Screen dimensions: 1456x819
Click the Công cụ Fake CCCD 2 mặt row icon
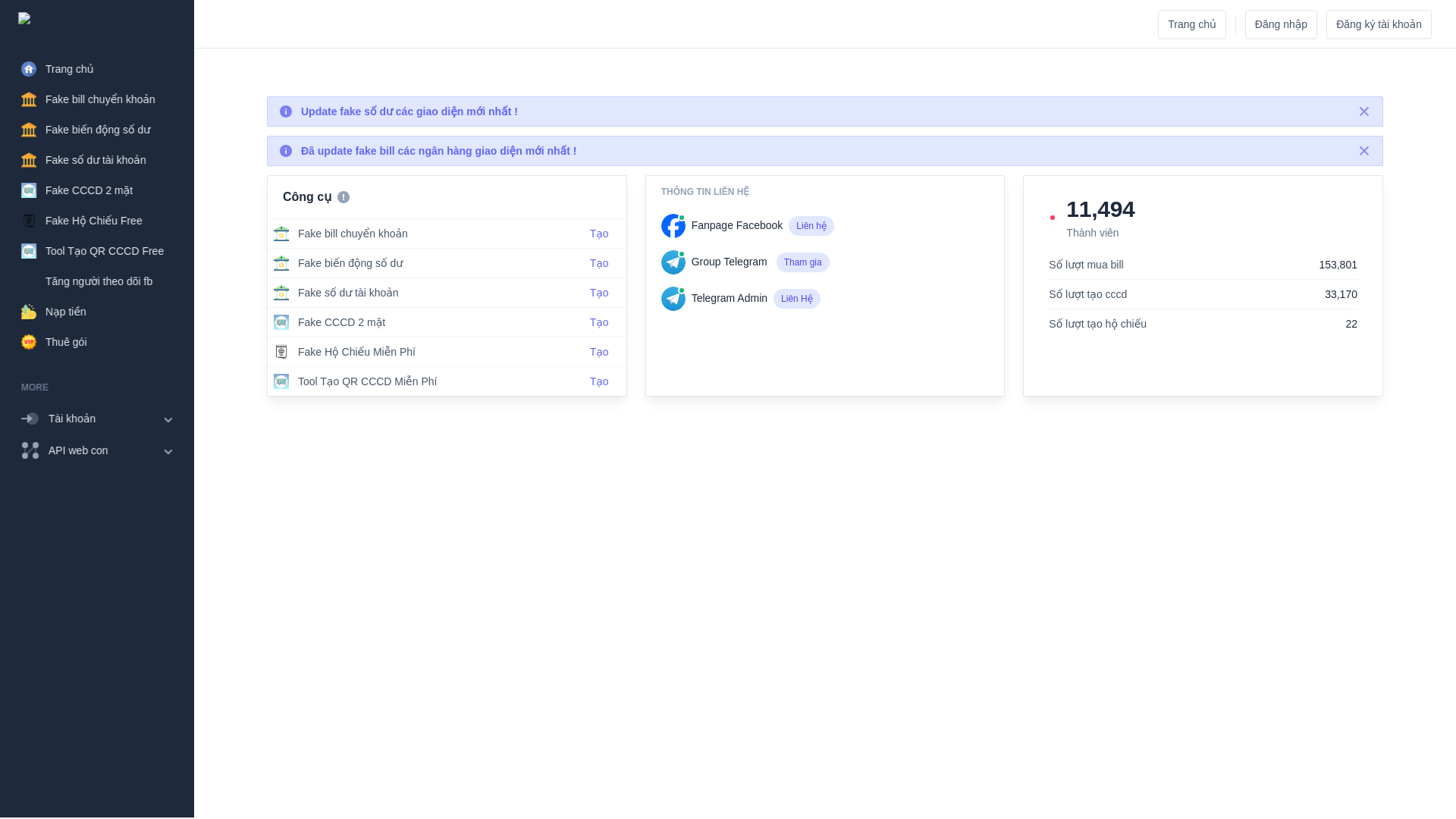(x=281, y=322)
